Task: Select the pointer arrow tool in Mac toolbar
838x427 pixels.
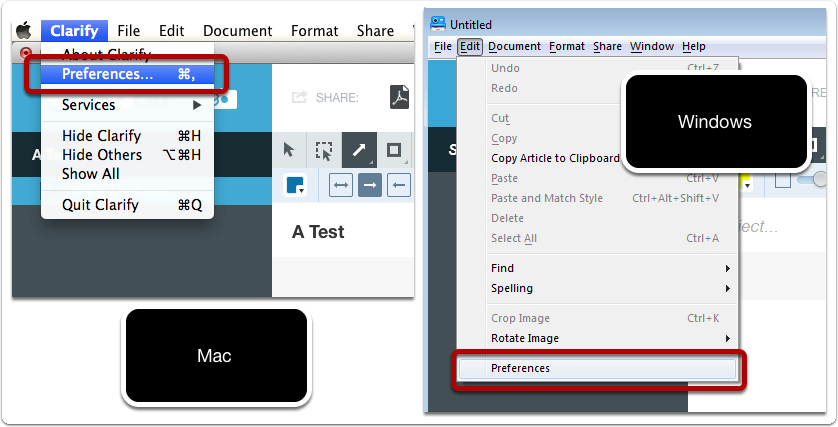Action: (289, 150)
